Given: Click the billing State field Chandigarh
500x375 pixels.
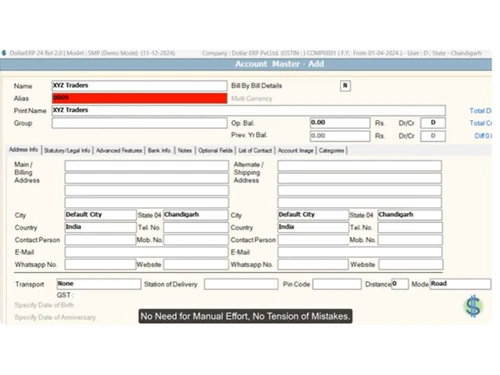Looking at the screenshot, I should click(x=196, y=215).
